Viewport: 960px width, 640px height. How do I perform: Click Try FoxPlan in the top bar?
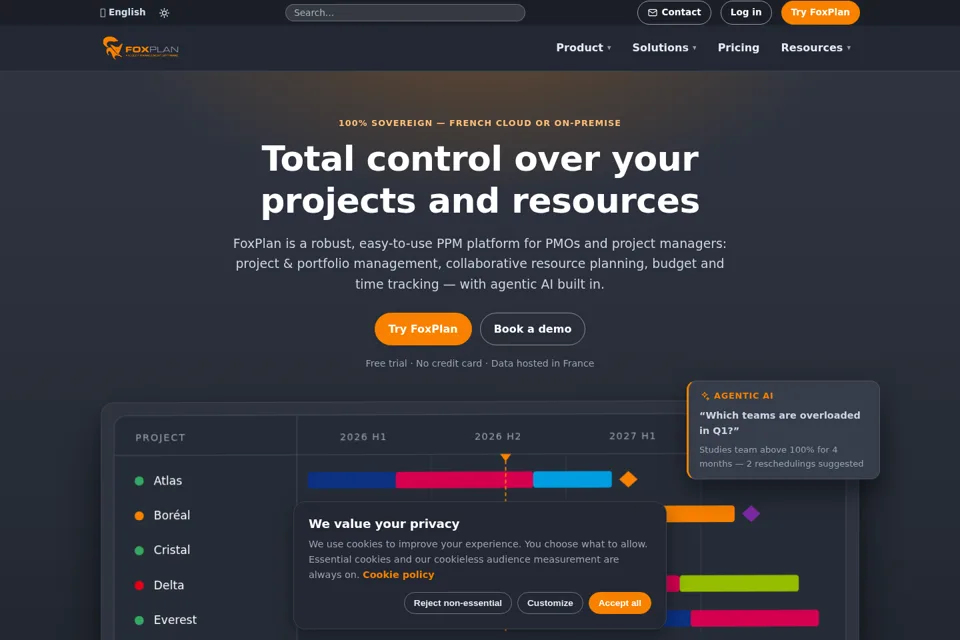click(x=820, y=12)
